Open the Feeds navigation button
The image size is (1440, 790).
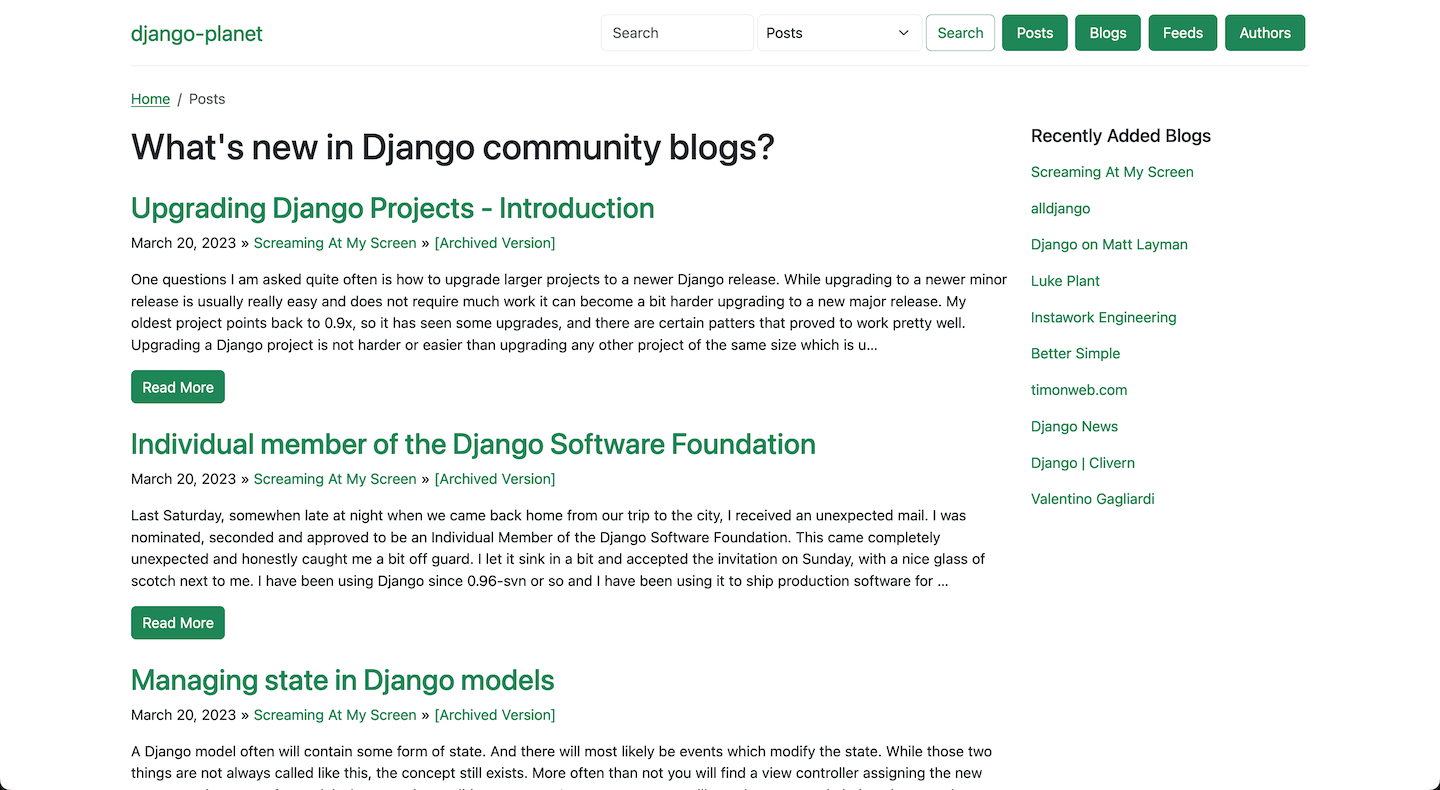(1182, 33)
